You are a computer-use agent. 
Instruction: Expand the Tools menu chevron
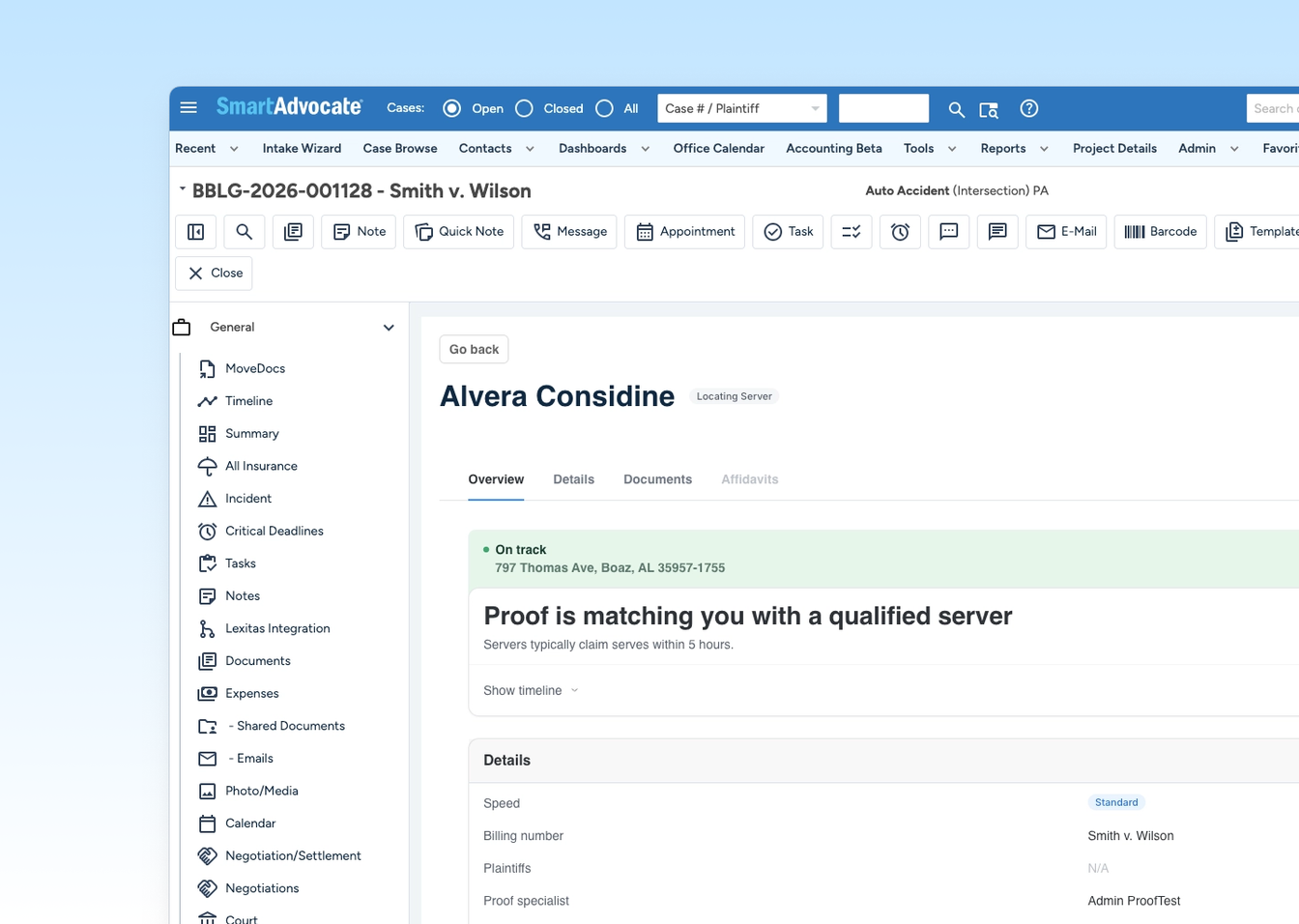[952, 149]
